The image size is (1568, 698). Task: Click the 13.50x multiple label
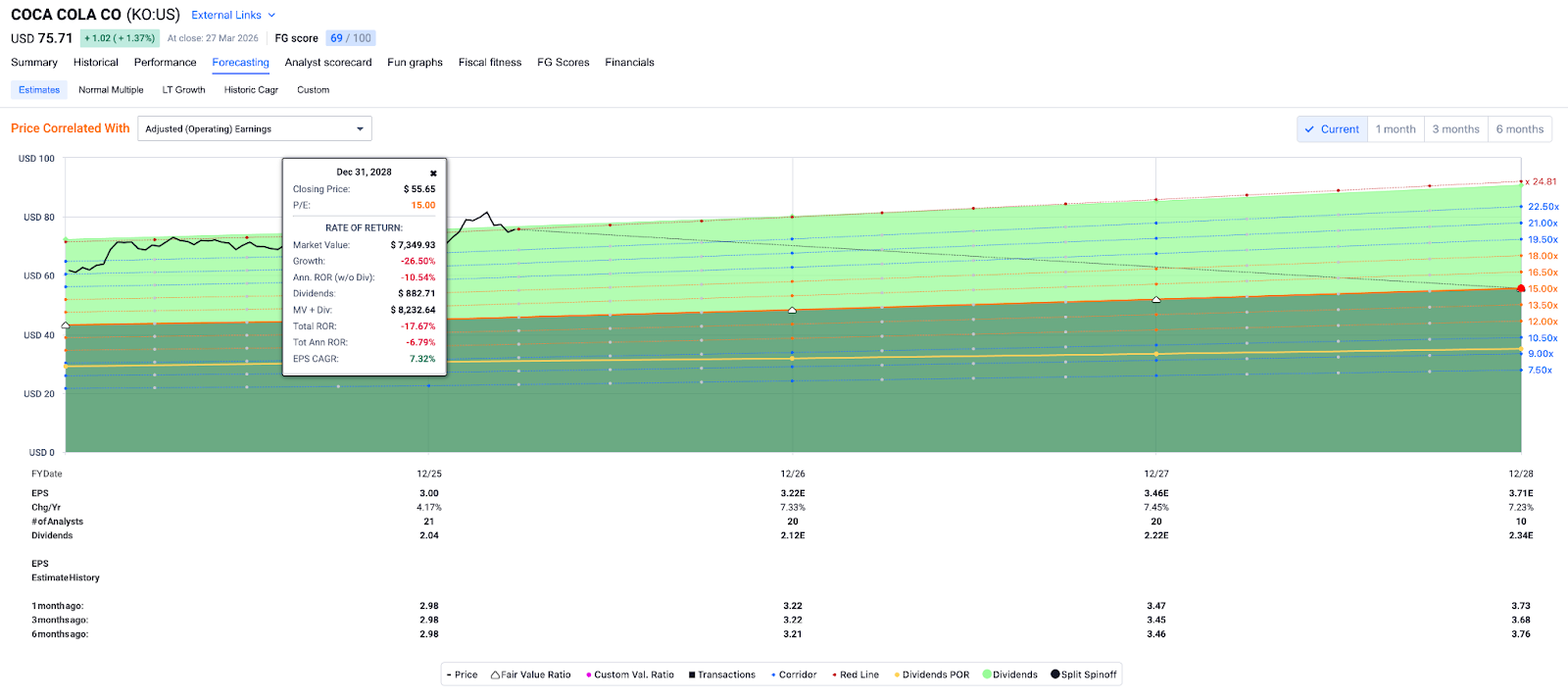(1543, 305)
